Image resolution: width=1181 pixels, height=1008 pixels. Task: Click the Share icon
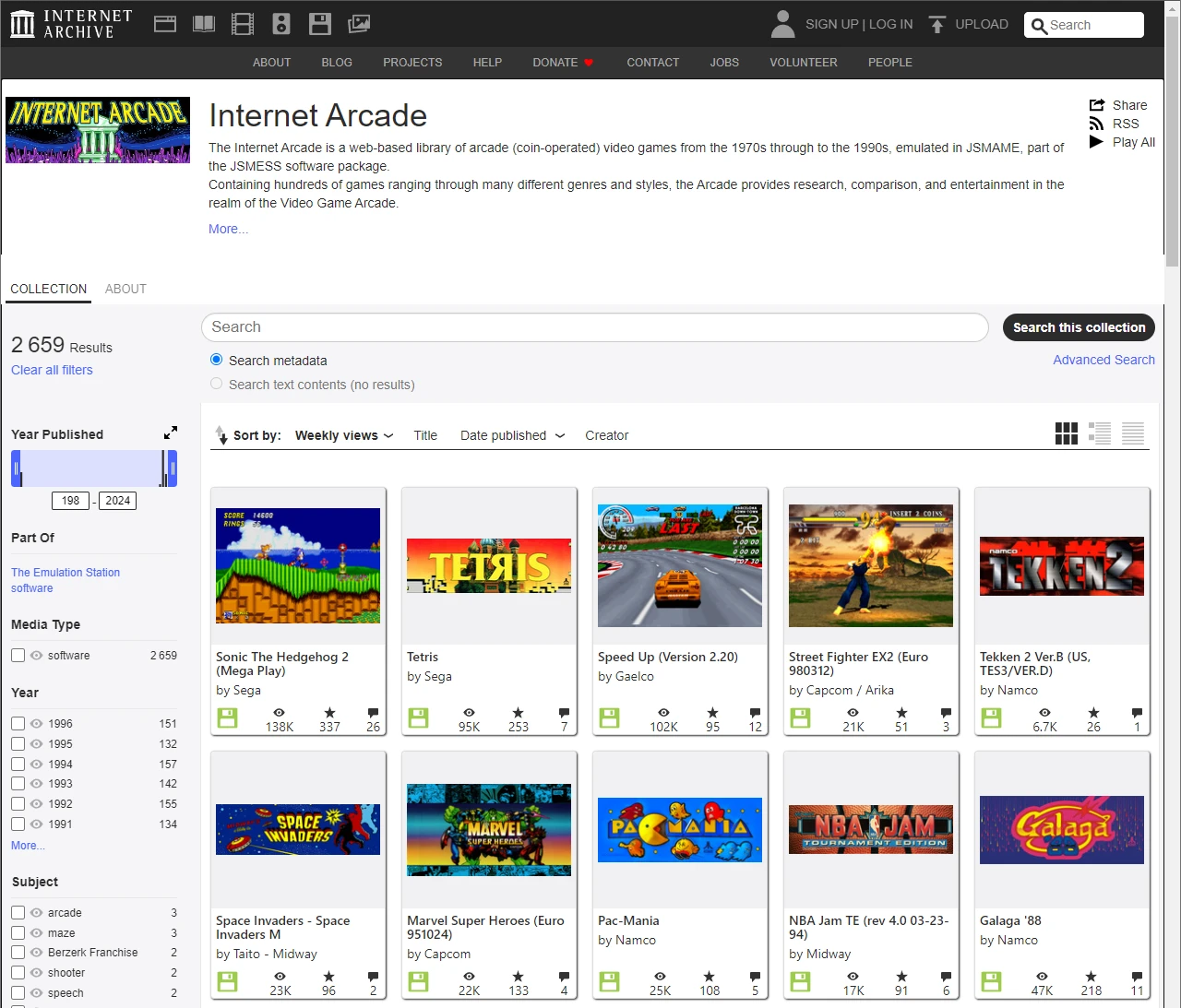[x=1097, y=105]
